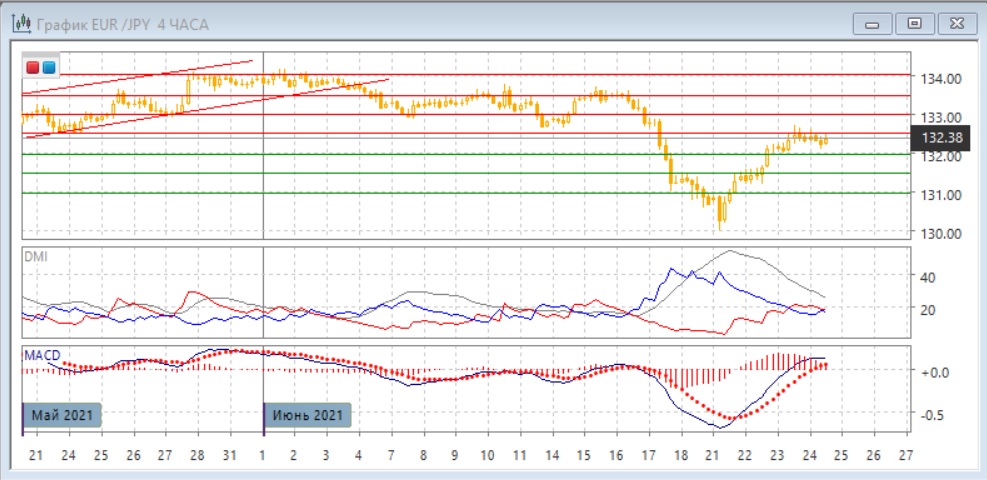The height and width of the screenshot is (480, 987).
Task: Click the DMI scale value 40
Action: (x=926, y=277)
